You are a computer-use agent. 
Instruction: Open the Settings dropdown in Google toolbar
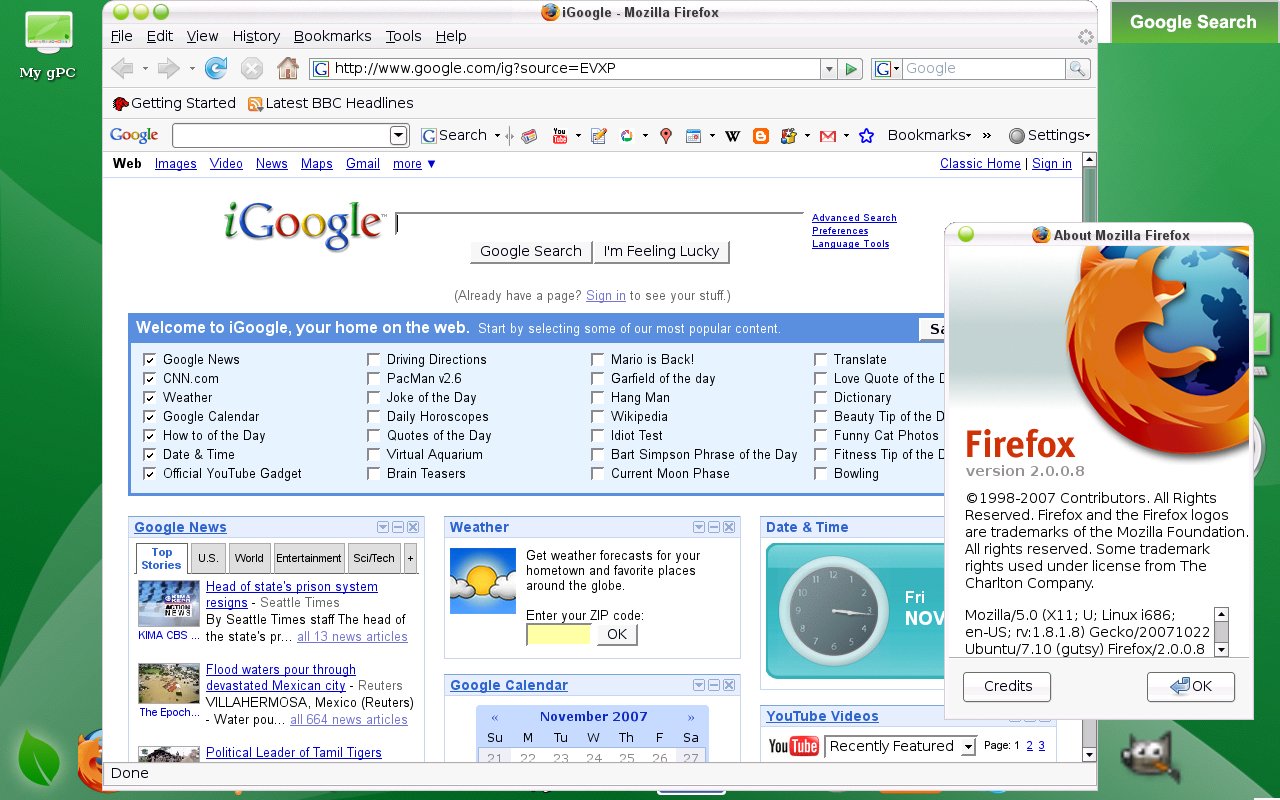1049,135
